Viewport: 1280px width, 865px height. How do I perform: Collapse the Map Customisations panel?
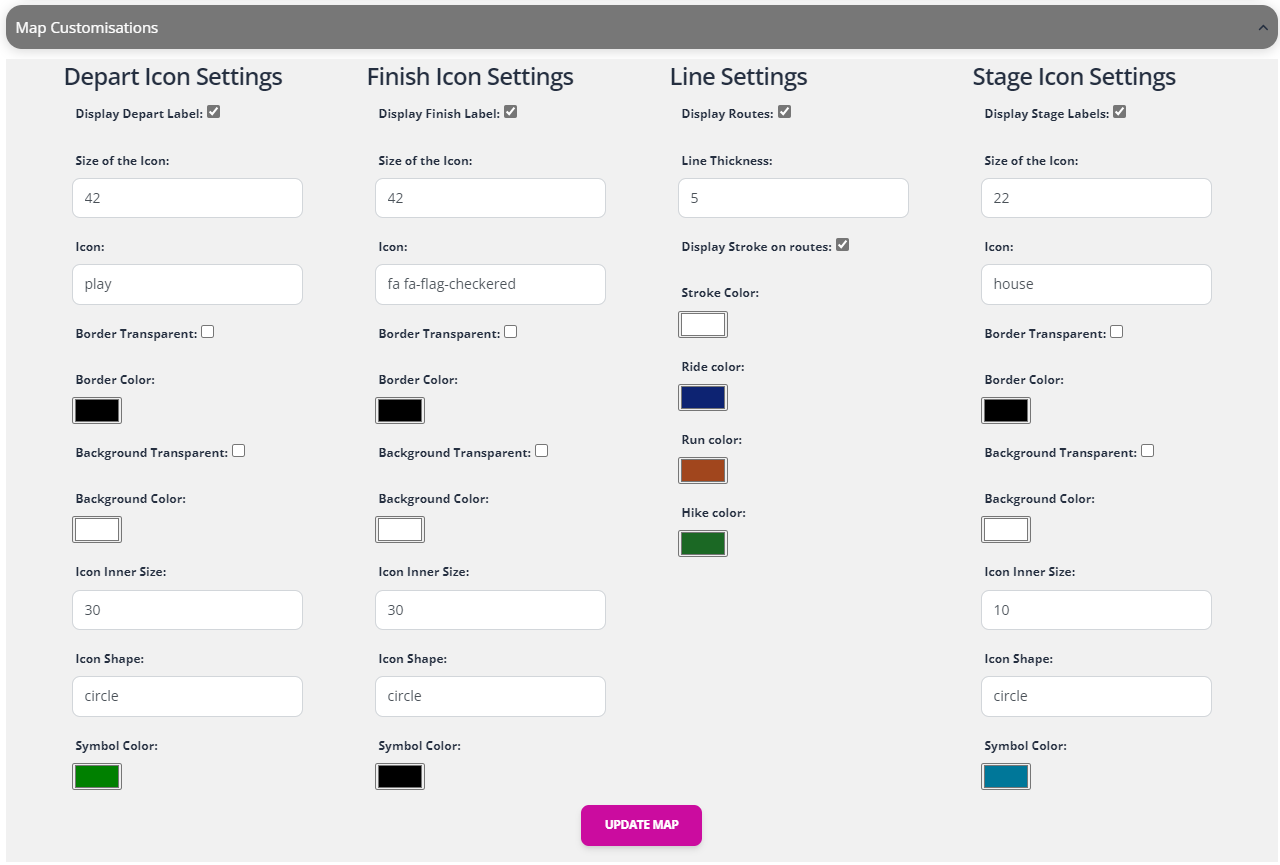click(1263, 27)
